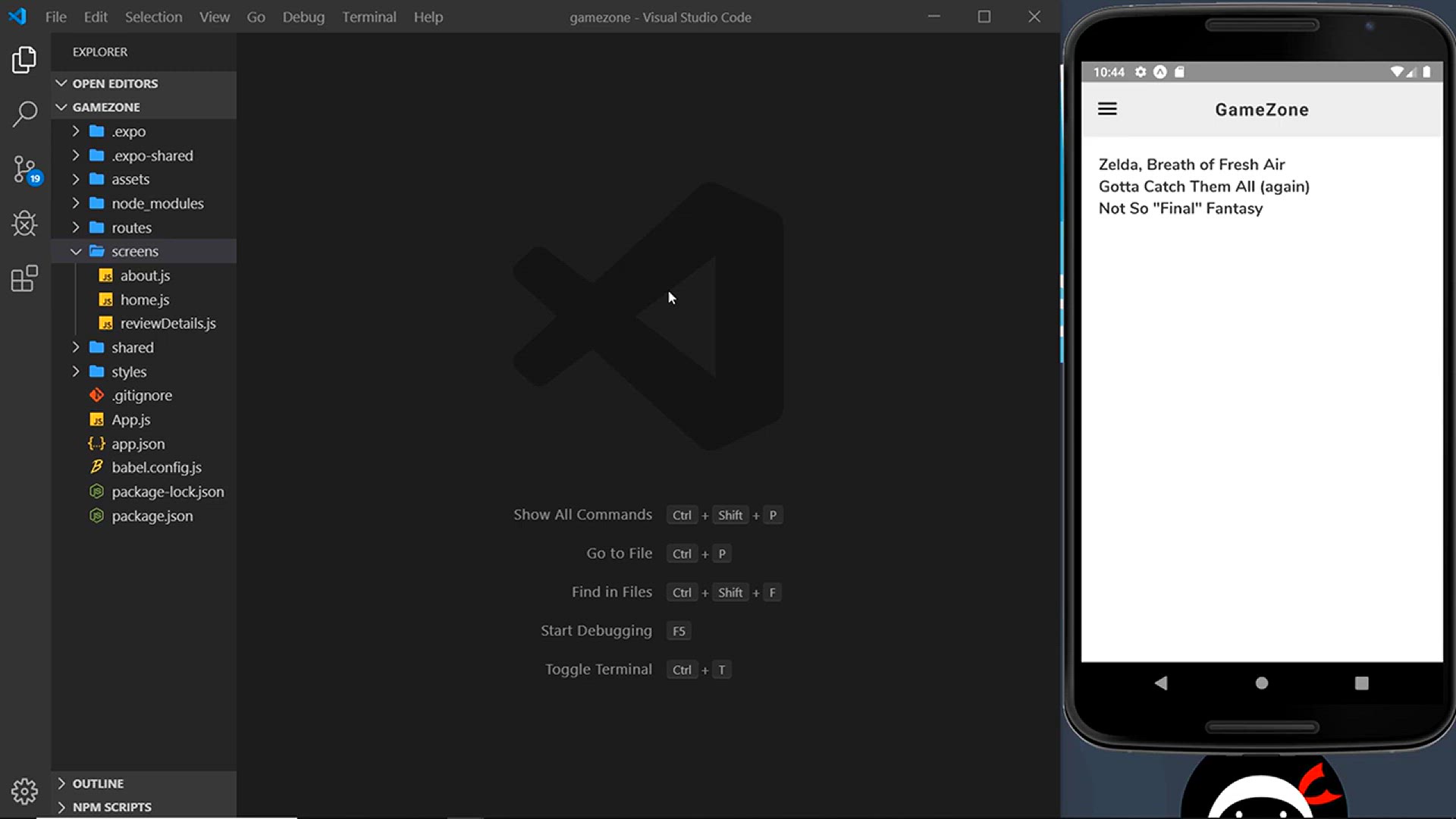Open the Explorer view in activity bar
Viewport: 1456px width, 819px height.
(x=24, y=60)
